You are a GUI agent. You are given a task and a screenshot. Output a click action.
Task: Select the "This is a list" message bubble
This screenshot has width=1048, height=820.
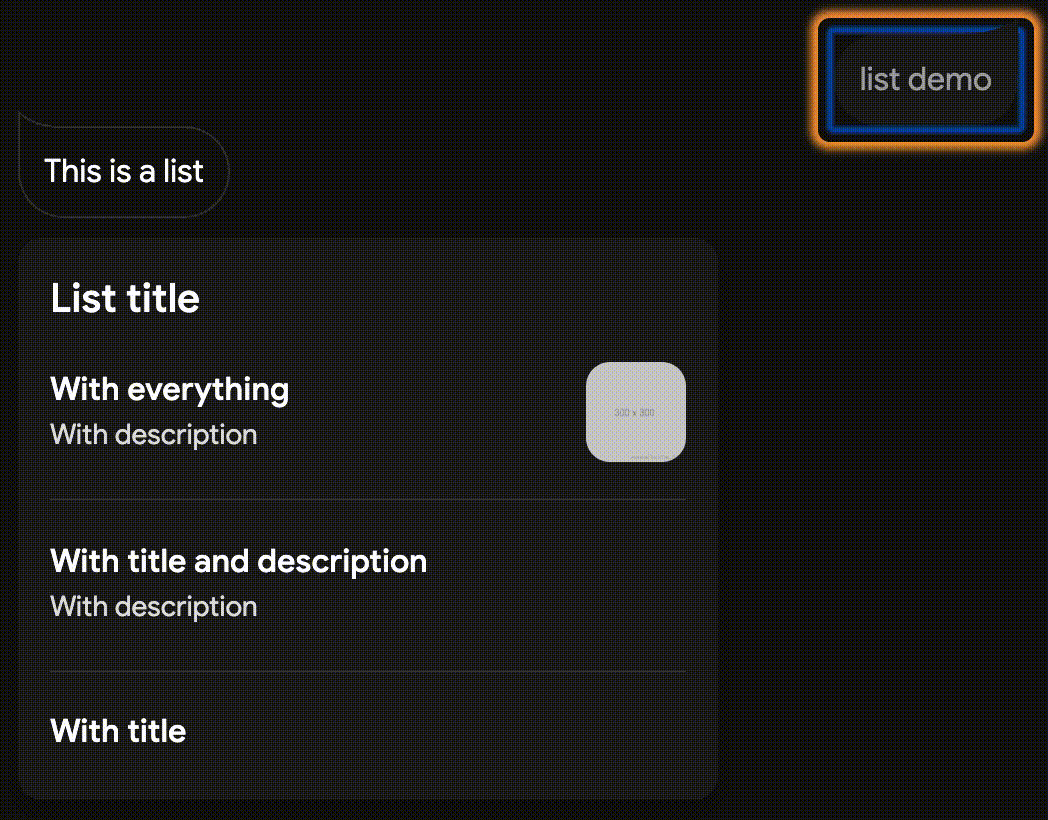[124, 171]
